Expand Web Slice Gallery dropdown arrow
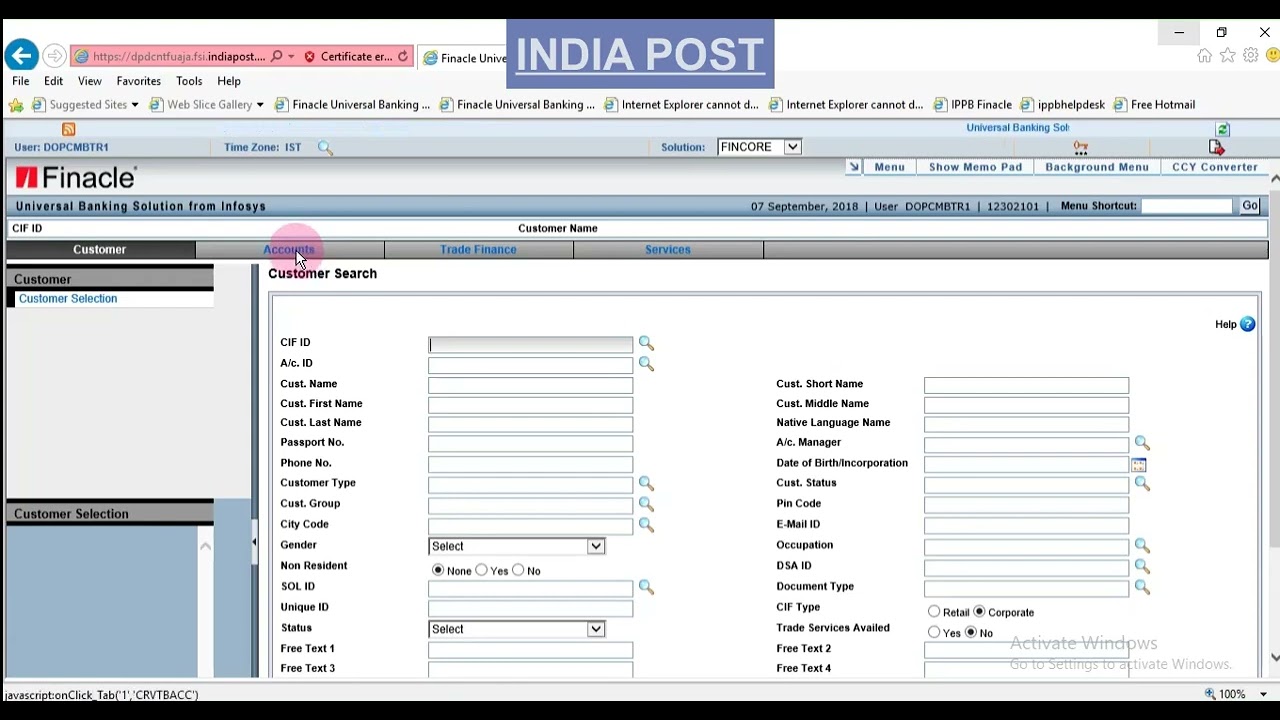Viewport: 1280px width, 720px height. tap(260, 105)
